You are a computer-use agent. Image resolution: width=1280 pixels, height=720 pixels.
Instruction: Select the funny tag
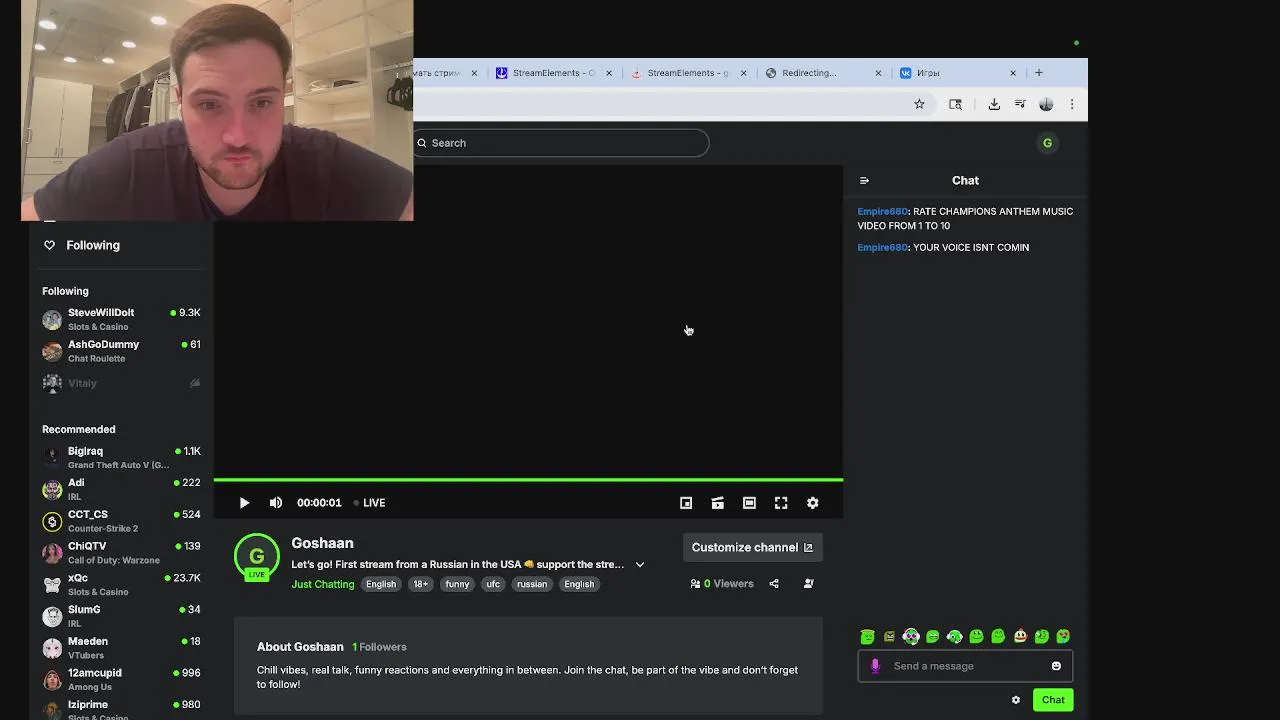pos(457,584)
